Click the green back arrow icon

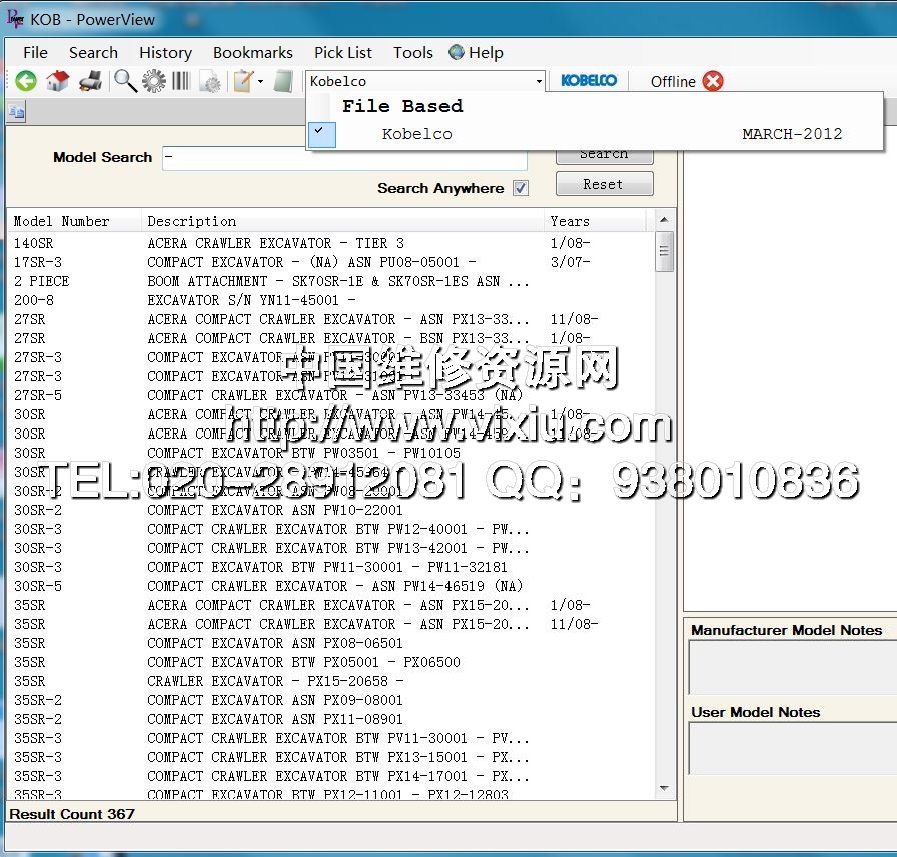(x=26, y=81)
